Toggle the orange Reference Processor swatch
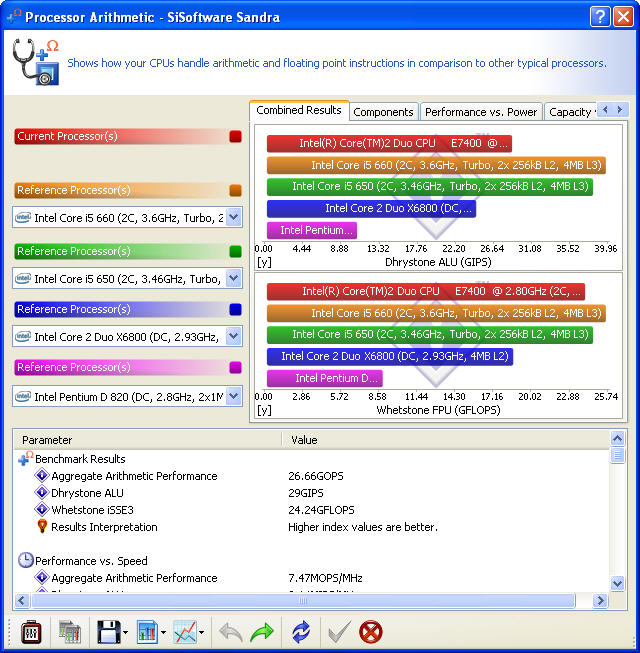 click(235, 190)
